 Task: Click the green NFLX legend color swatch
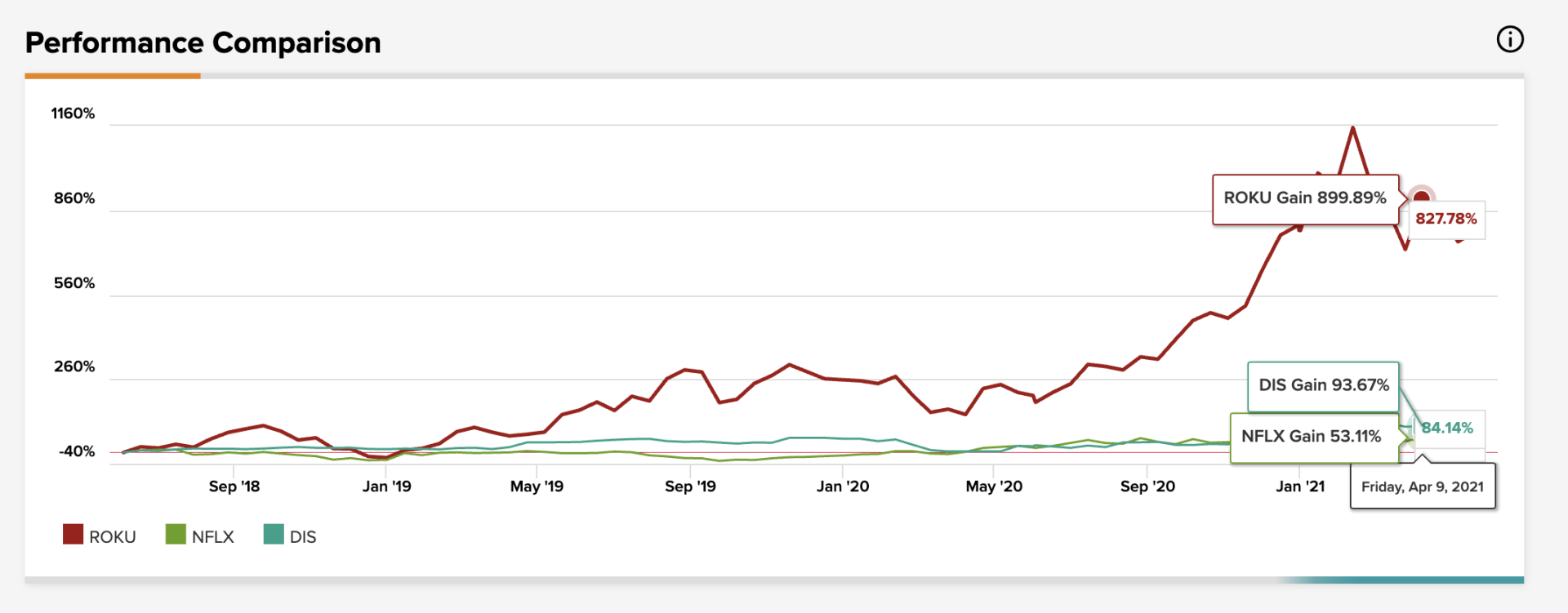176,535
